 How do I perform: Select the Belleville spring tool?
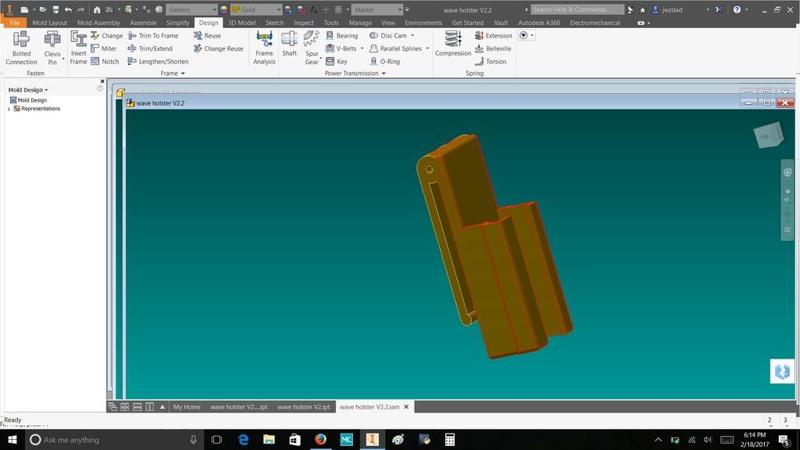493,48
